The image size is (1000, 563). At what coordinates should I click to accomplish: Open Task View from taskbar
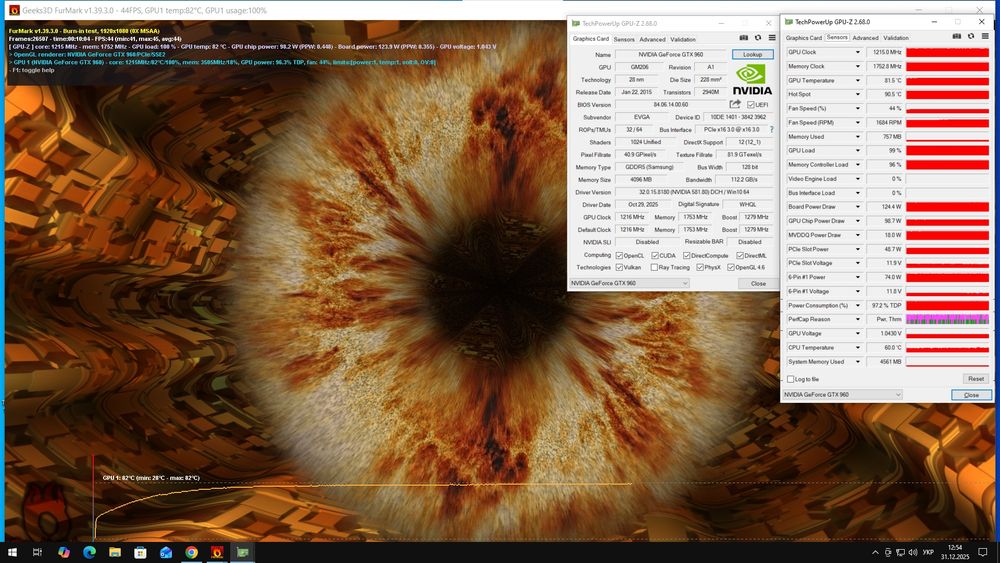click(37, 552)
